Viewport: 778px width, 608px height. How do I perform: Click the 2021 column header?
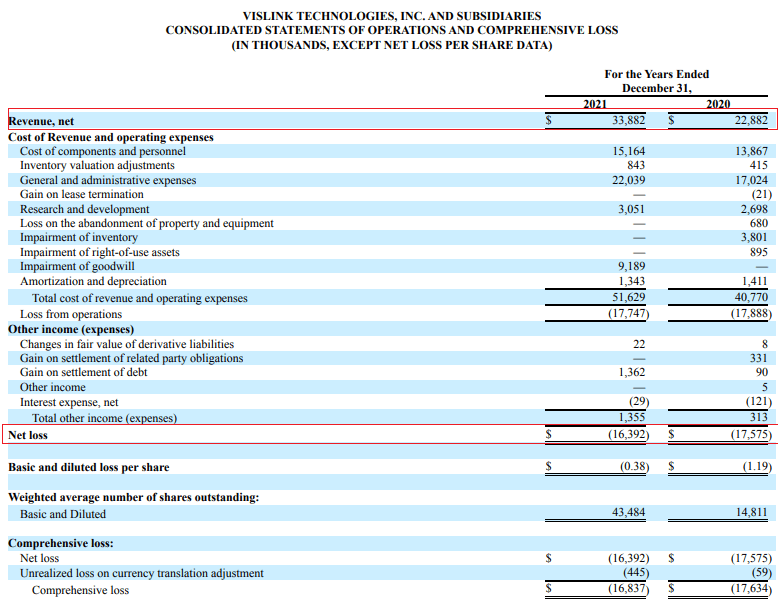595,104
